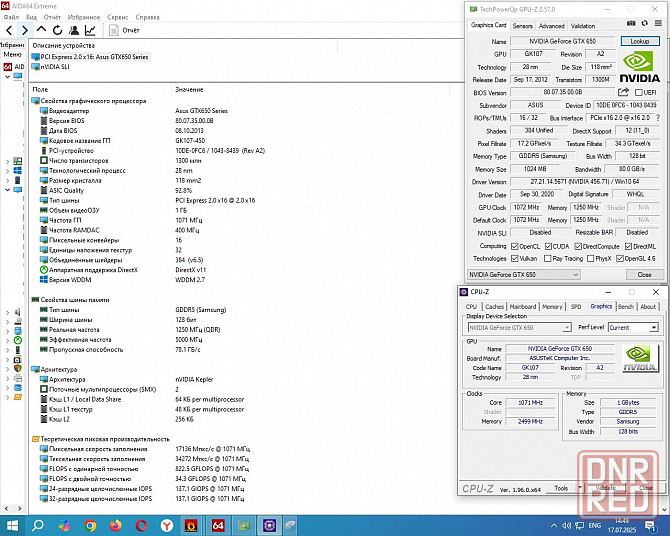Open the Perf Level dropdown in CPU-Z
670x536 pixels.
point(633,327)
